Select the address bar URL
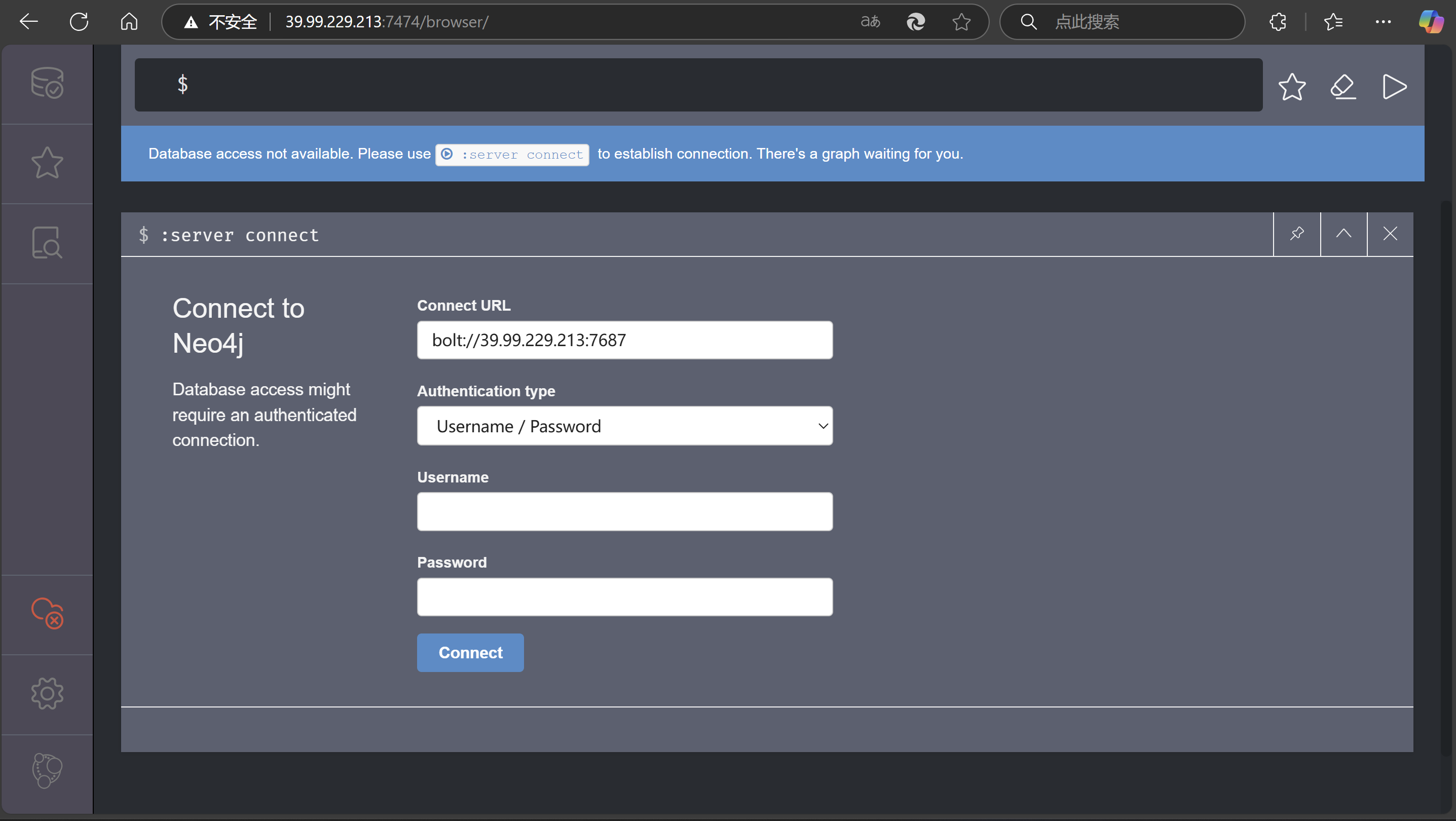 tap(387, 21)
